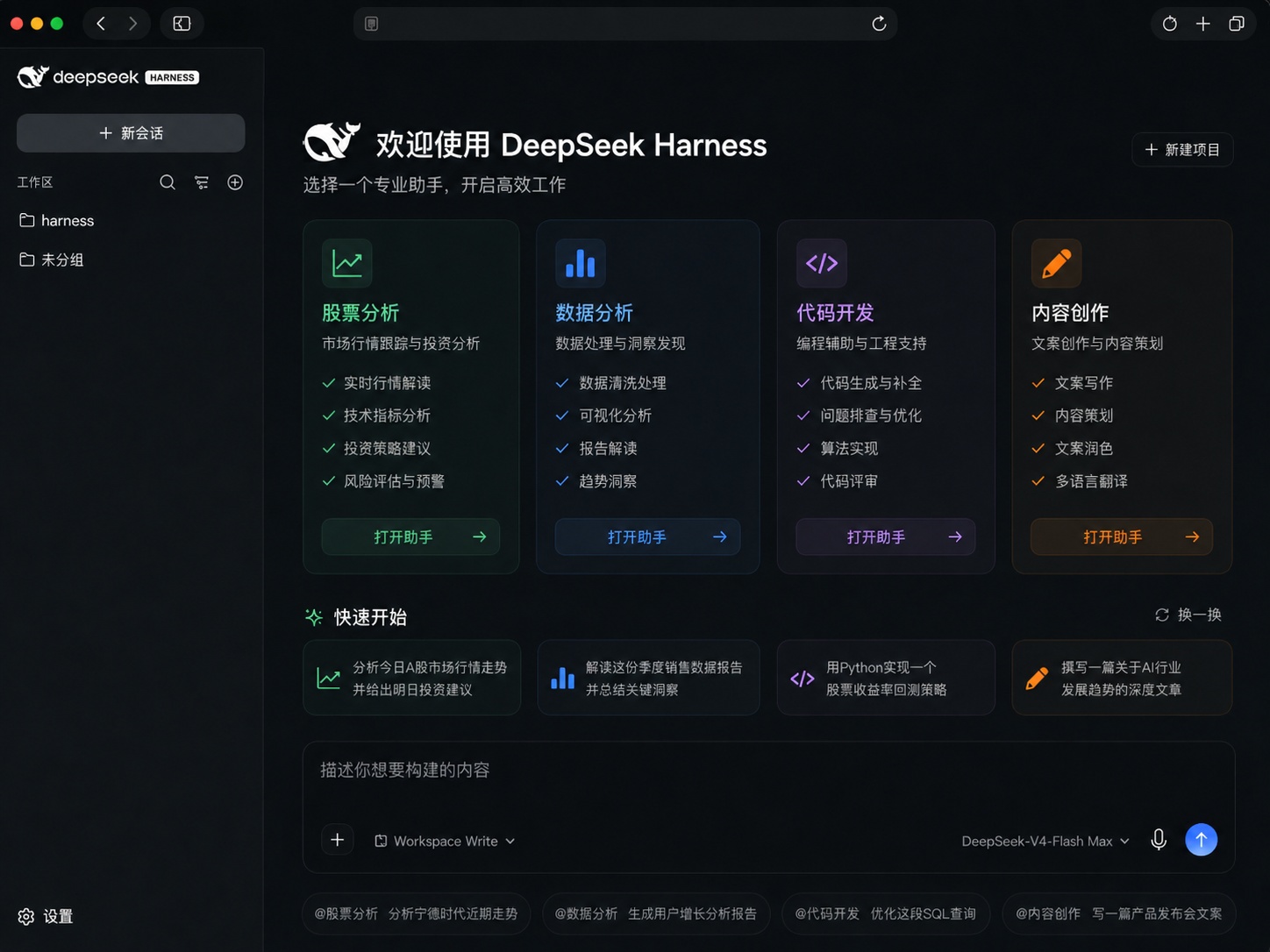The width and height of the screenshot is (1270, 952).
Task: Click the content creation pencil icon on card
Action: pyautogui.click(x=1057, y=263)
